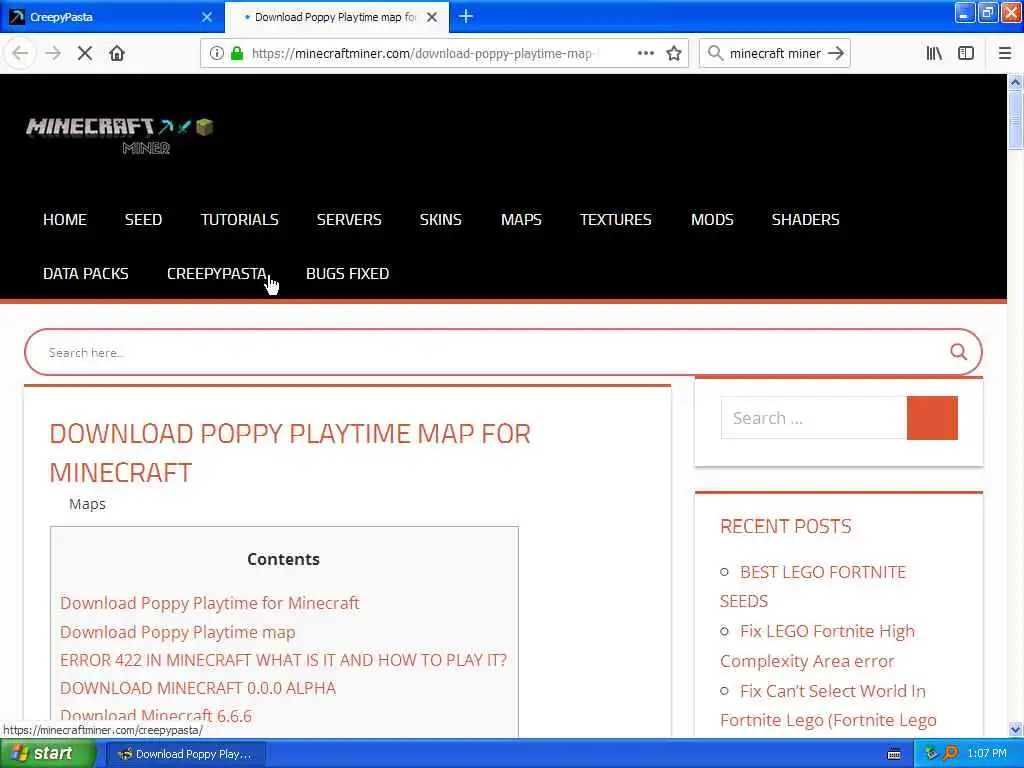
Task: Click the magnifier icon in site search bar
Action: coord(958,352)
